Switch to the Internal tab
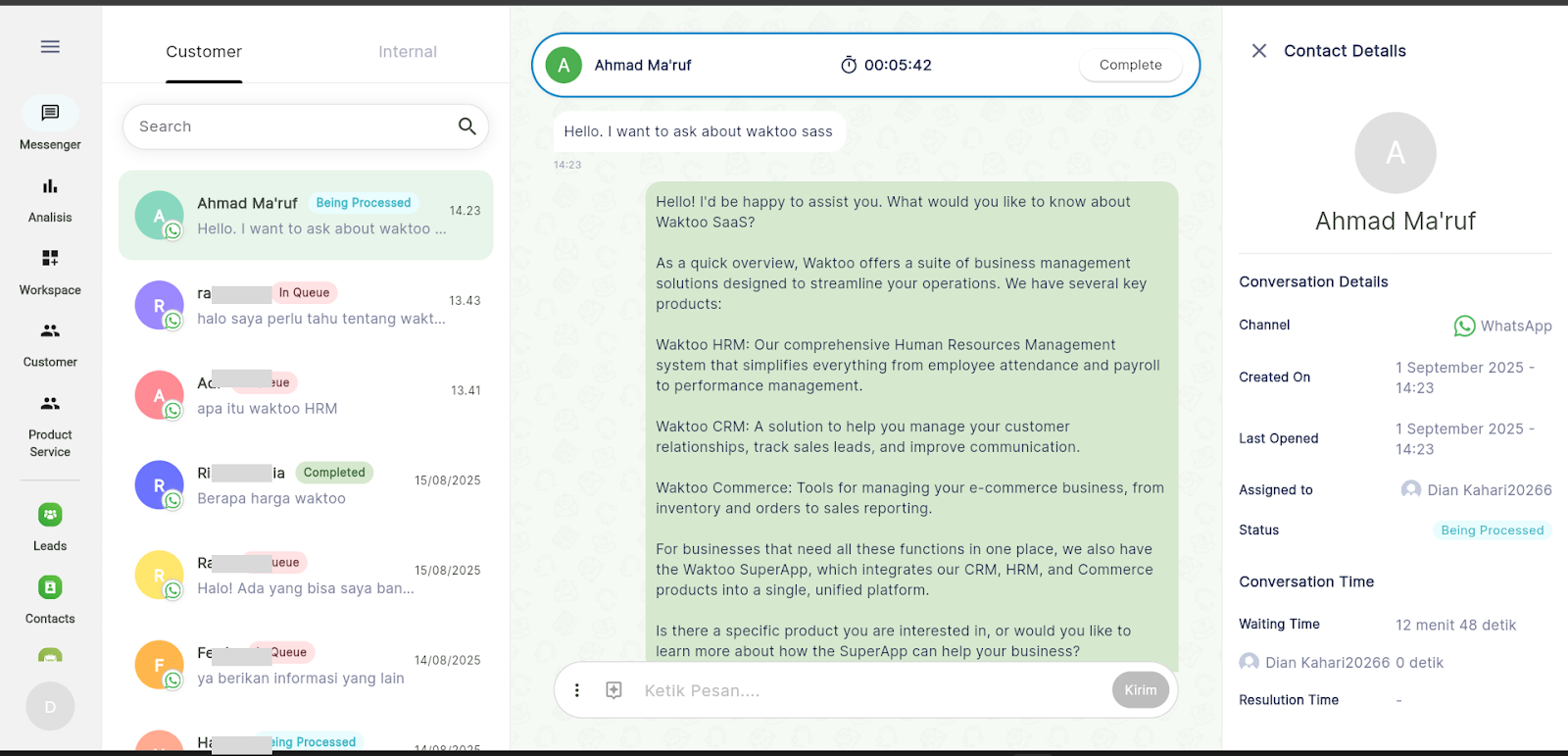 (x=408, y=52)
